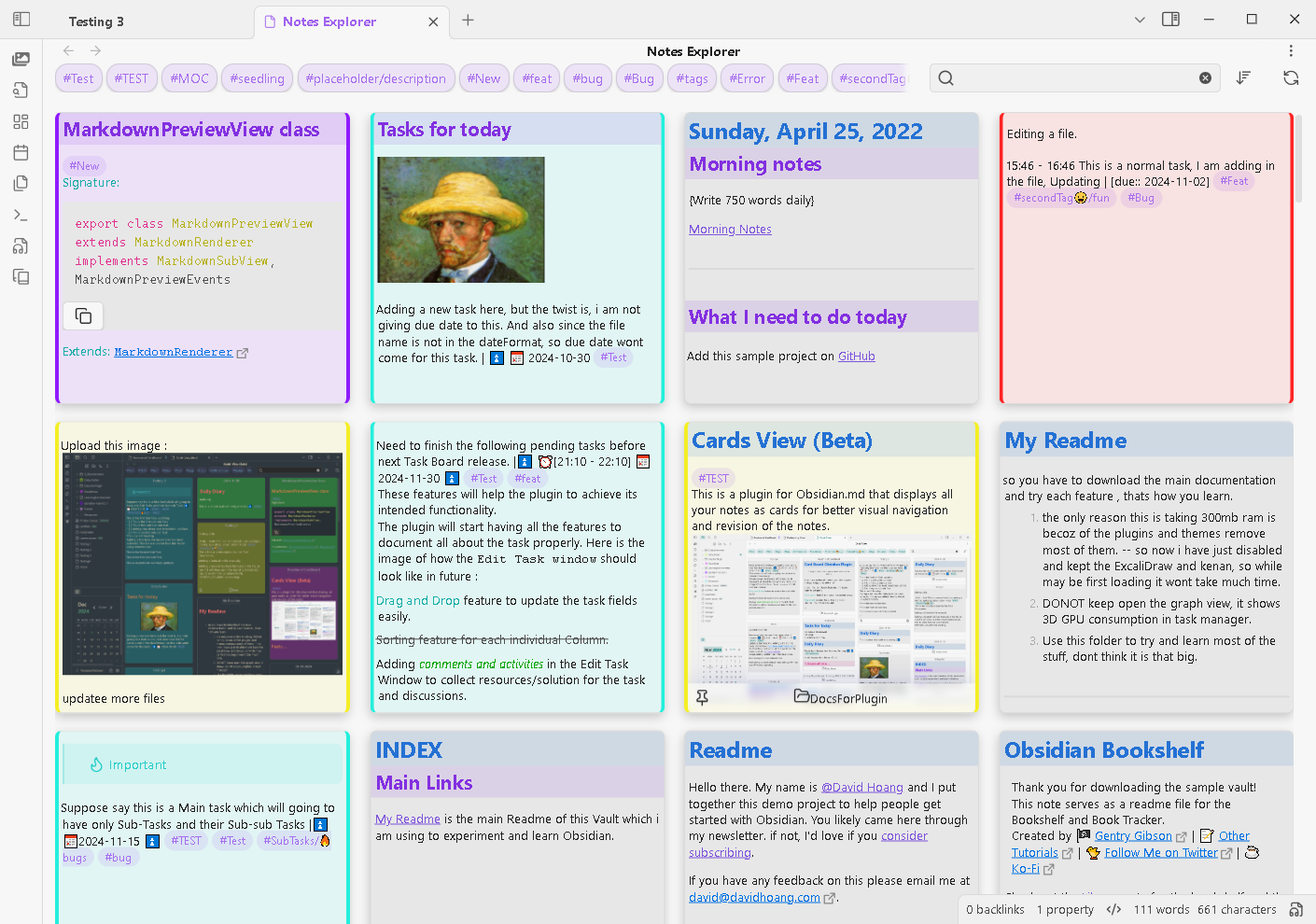Open the tab list dropdown chevron

coord(1140,20)
